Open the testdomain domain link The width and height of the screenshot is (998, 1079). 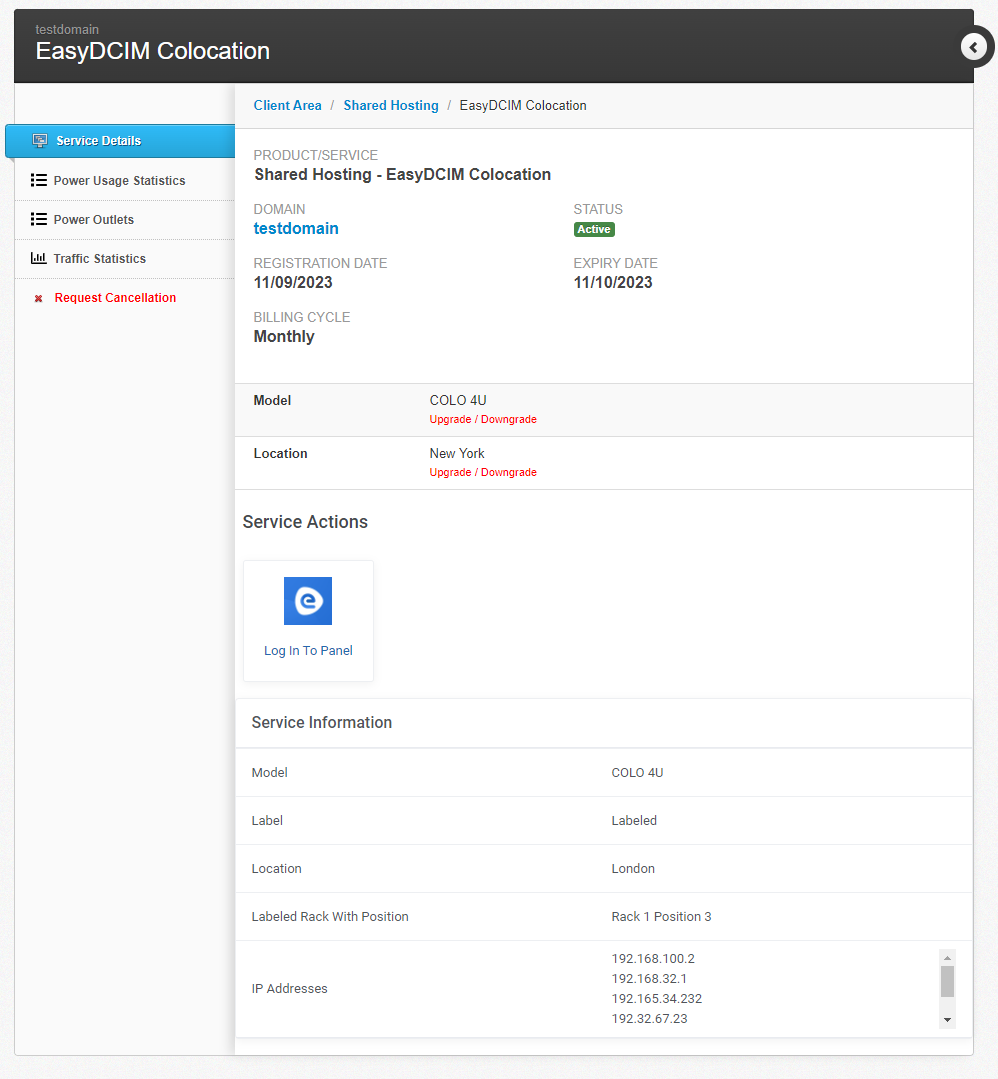(296, 228)
